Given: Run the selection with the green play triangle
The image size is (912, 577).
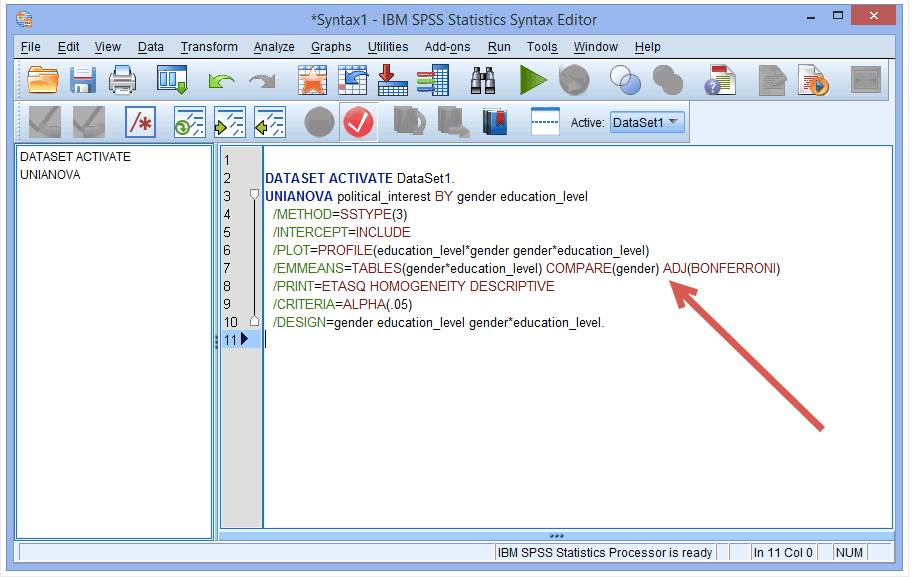Looking at the screenshot, I should (x=533, y=80).
